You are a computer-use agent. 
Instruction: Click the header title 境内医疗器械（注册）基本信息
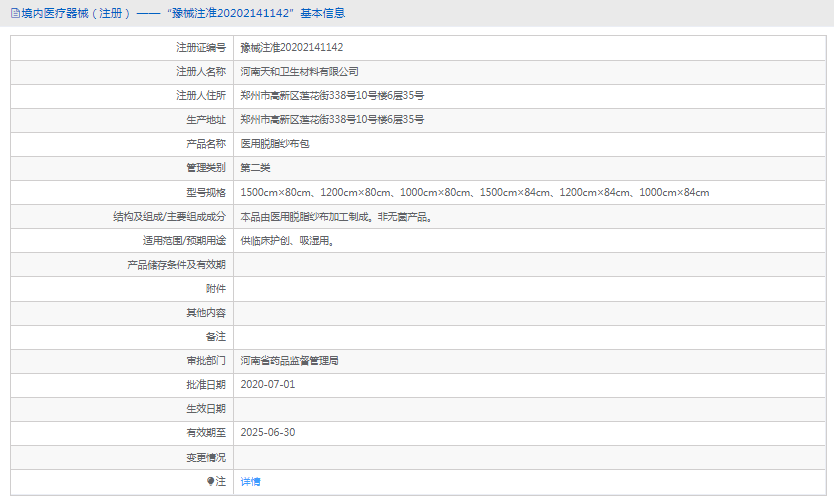click(x=183, y=13)
